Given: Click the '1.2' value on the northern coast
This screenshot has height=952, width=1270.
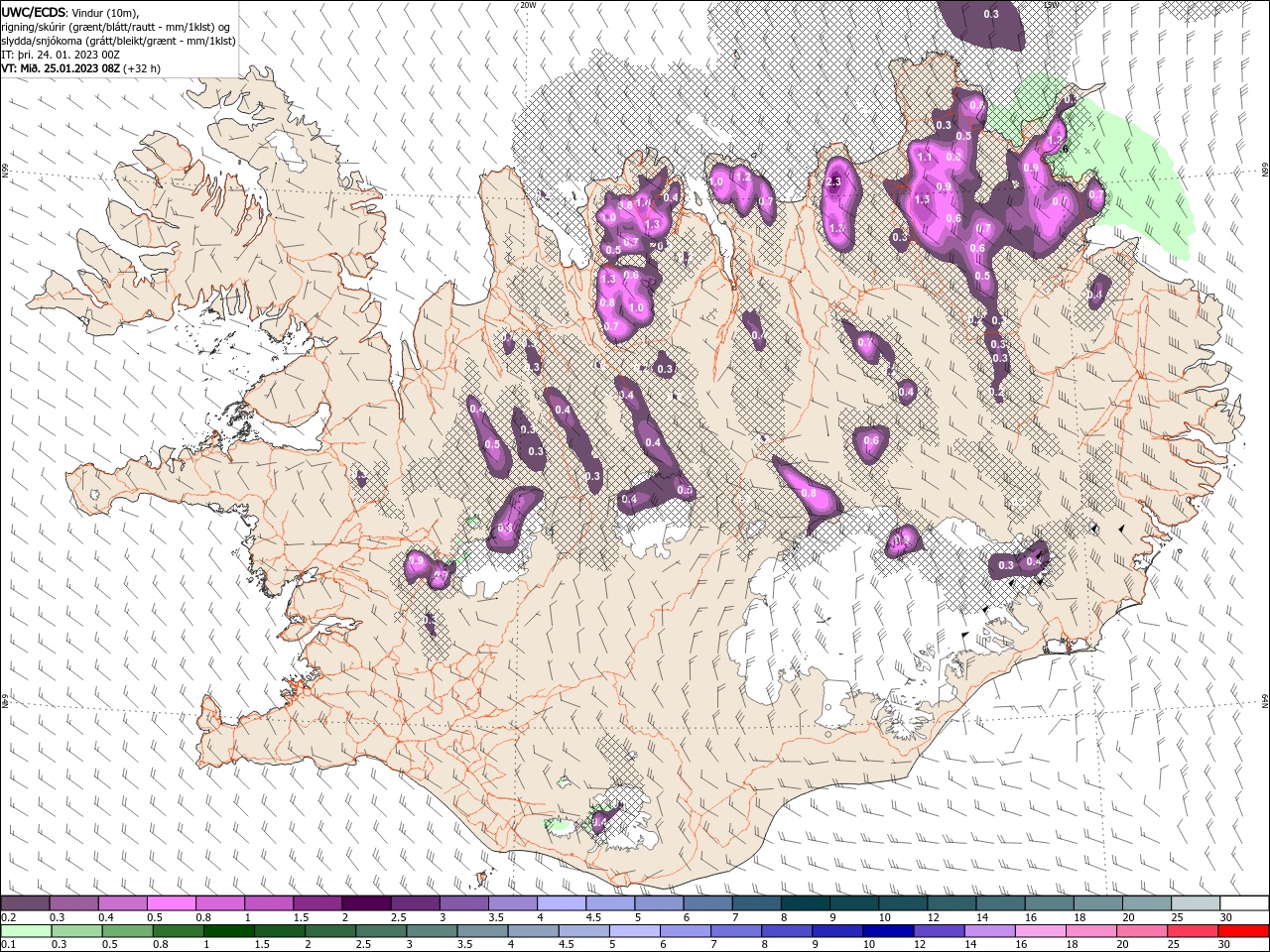Looking at the screenshot, I should (741, 177).
